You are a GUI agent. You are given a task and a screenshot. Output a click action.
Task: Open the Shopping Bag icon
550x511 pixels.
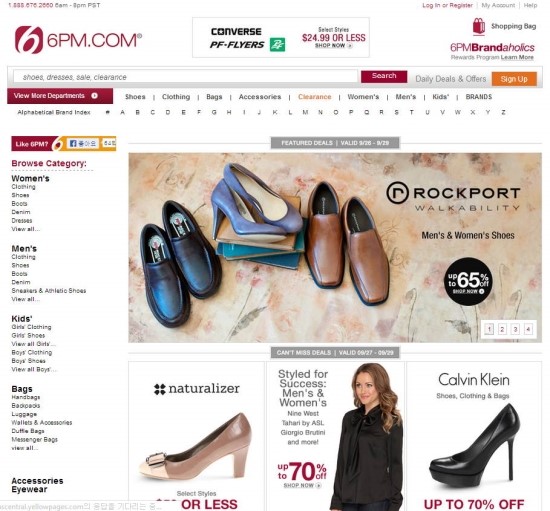point(479,26)
